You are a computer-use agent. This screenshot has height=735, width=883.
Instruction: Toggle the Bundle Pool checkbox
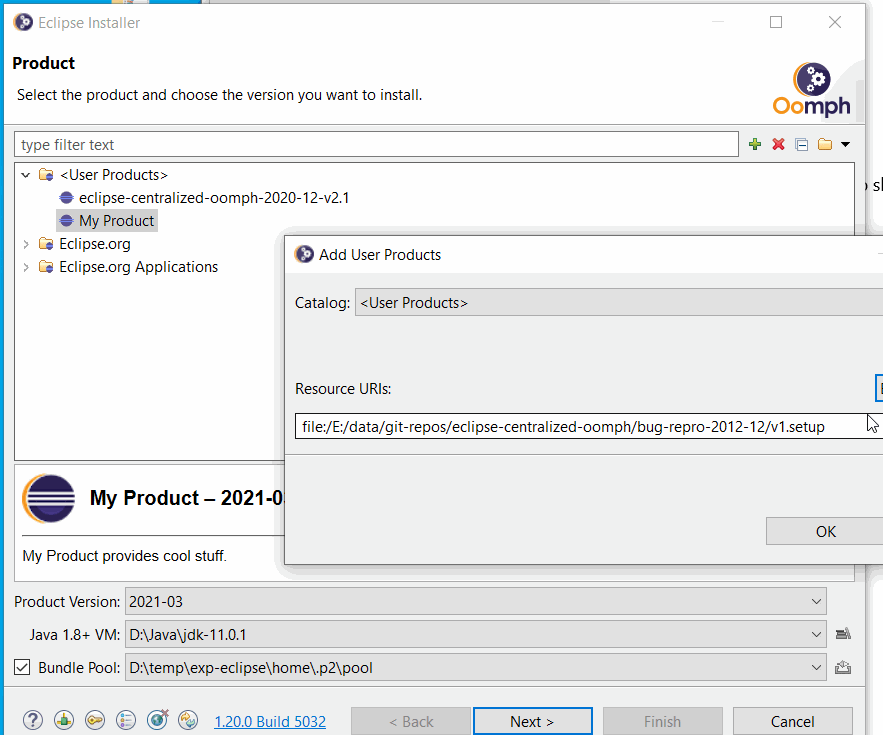[x=22, y=667]
